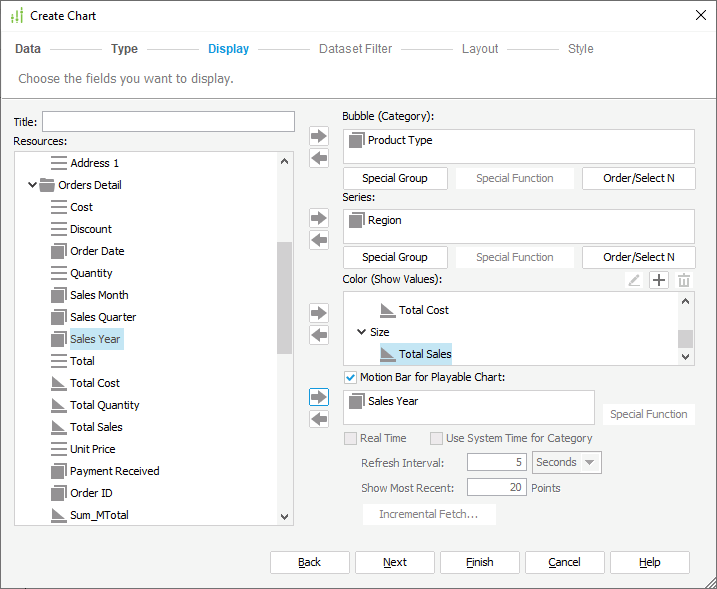This screenshot has height=589, width=717.
Task: Click the remove arrow for Series field
Action: click(x=319, y=240)
